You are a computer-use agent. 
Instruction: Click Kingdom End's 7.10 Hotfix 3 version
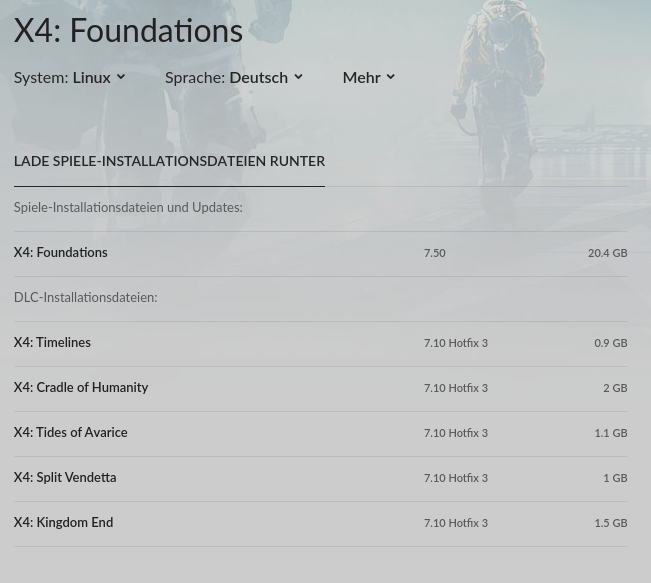coord(456,523)
